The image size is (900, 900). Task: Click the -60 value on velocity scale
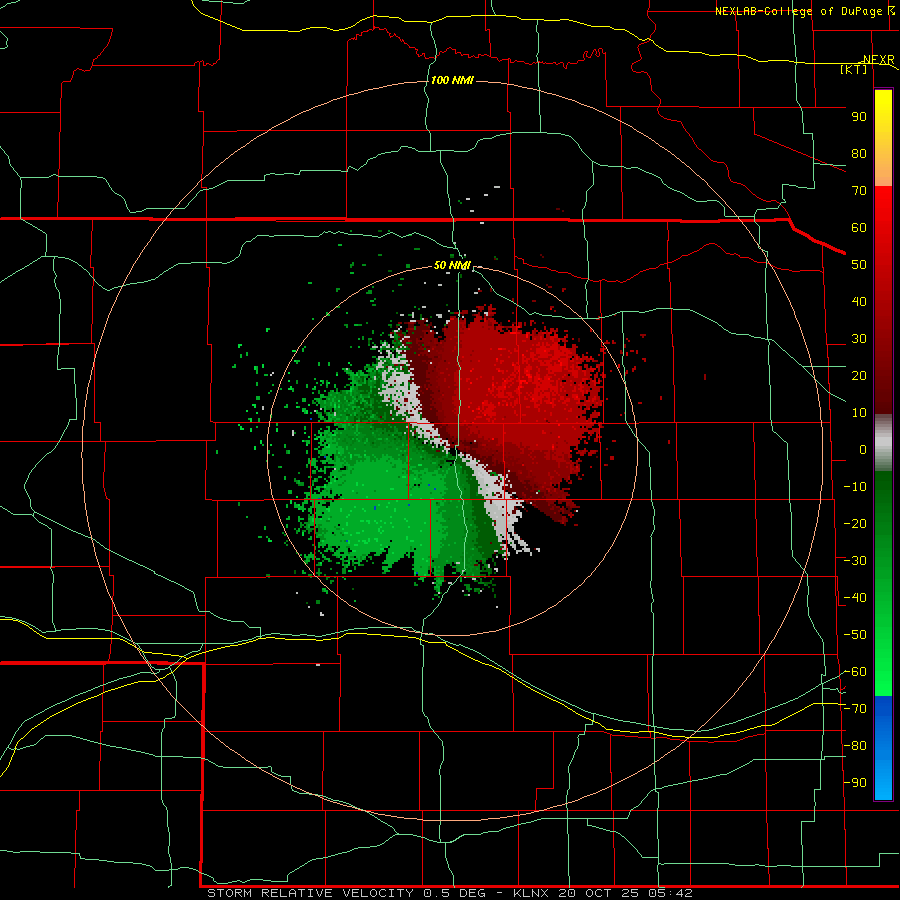click(855, 672)
